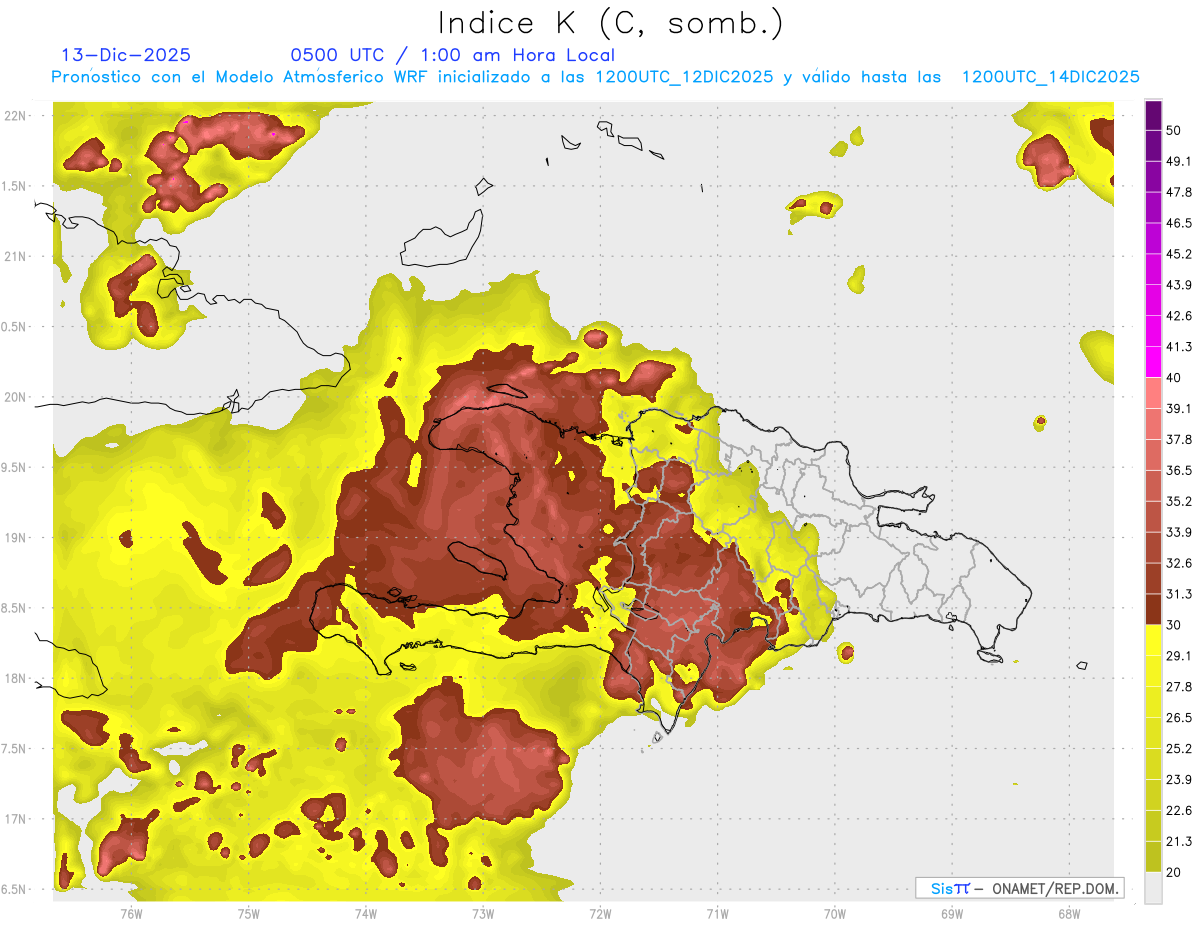
Task: Click the '69W' longitude label
Action: click(952, 912)
